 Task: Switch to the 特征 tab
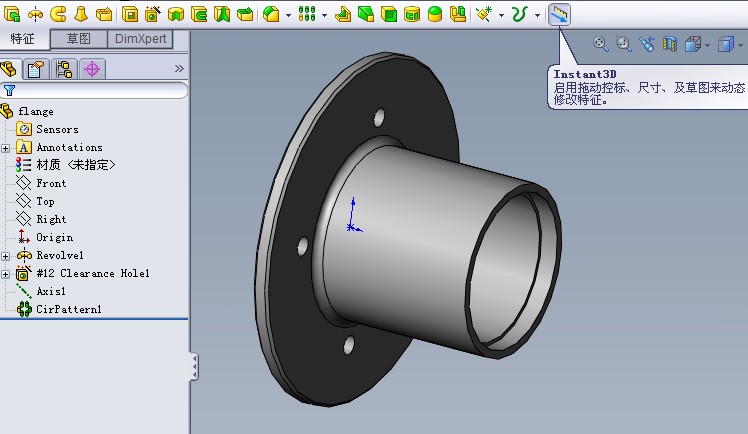tap(23, 39)
